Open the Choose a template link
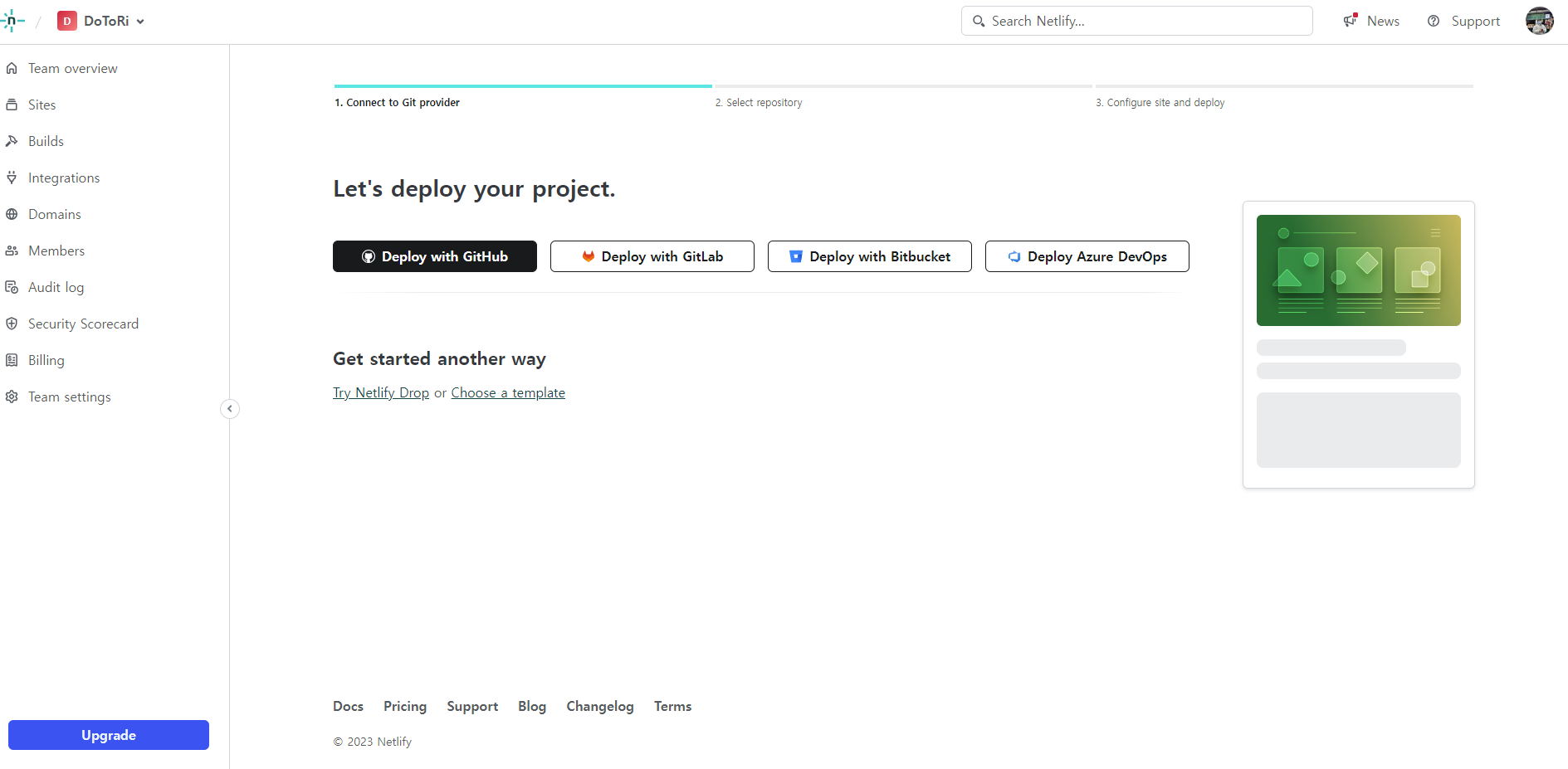 (508, 392)
